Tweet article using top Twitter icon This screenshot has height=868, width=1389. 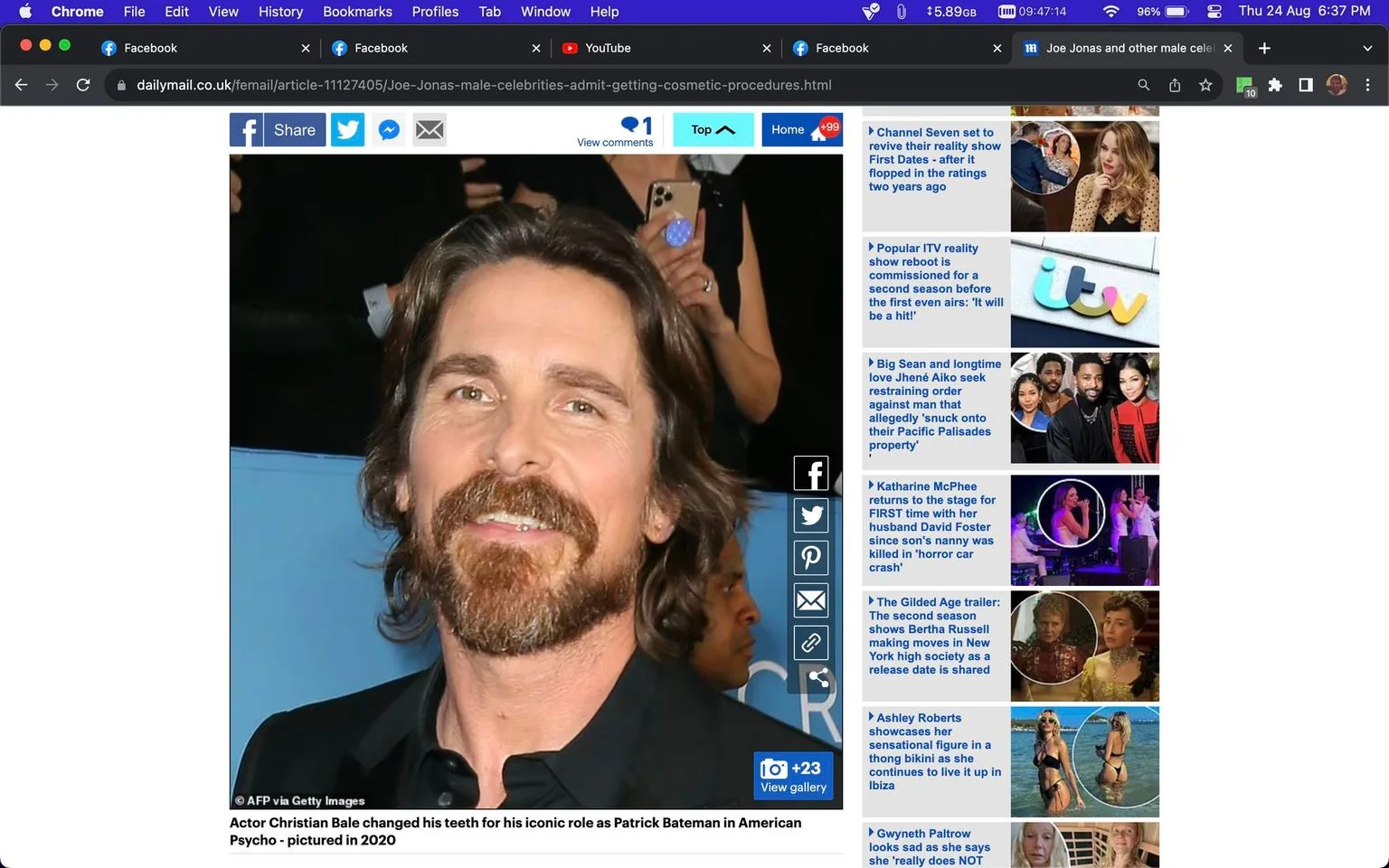pos(347,130)
